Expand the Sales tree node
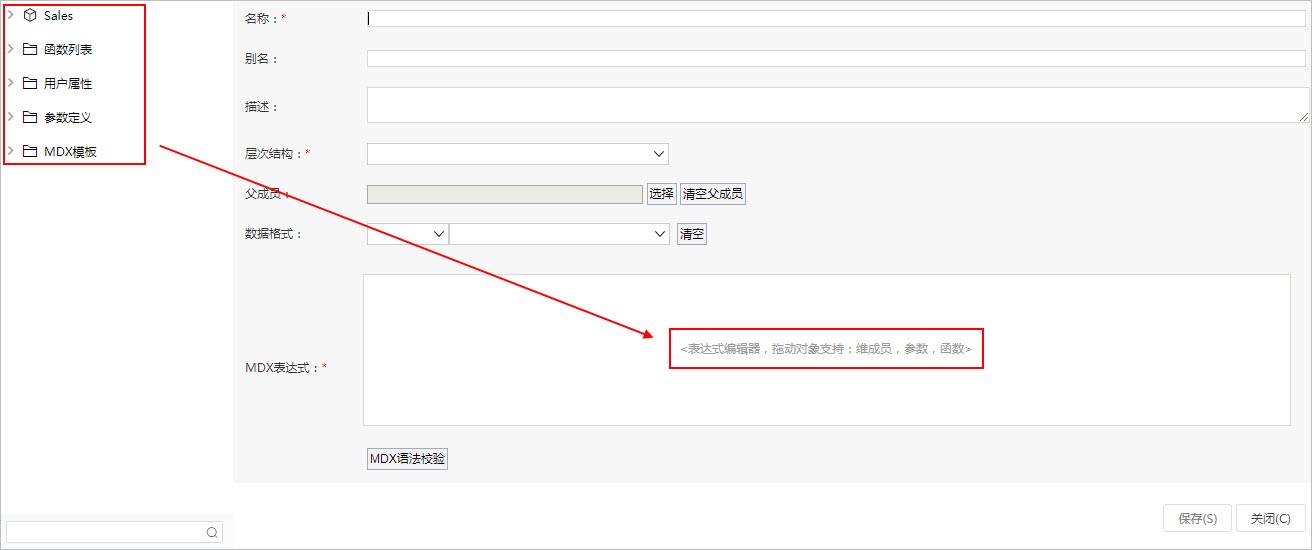 click(10, 15)
